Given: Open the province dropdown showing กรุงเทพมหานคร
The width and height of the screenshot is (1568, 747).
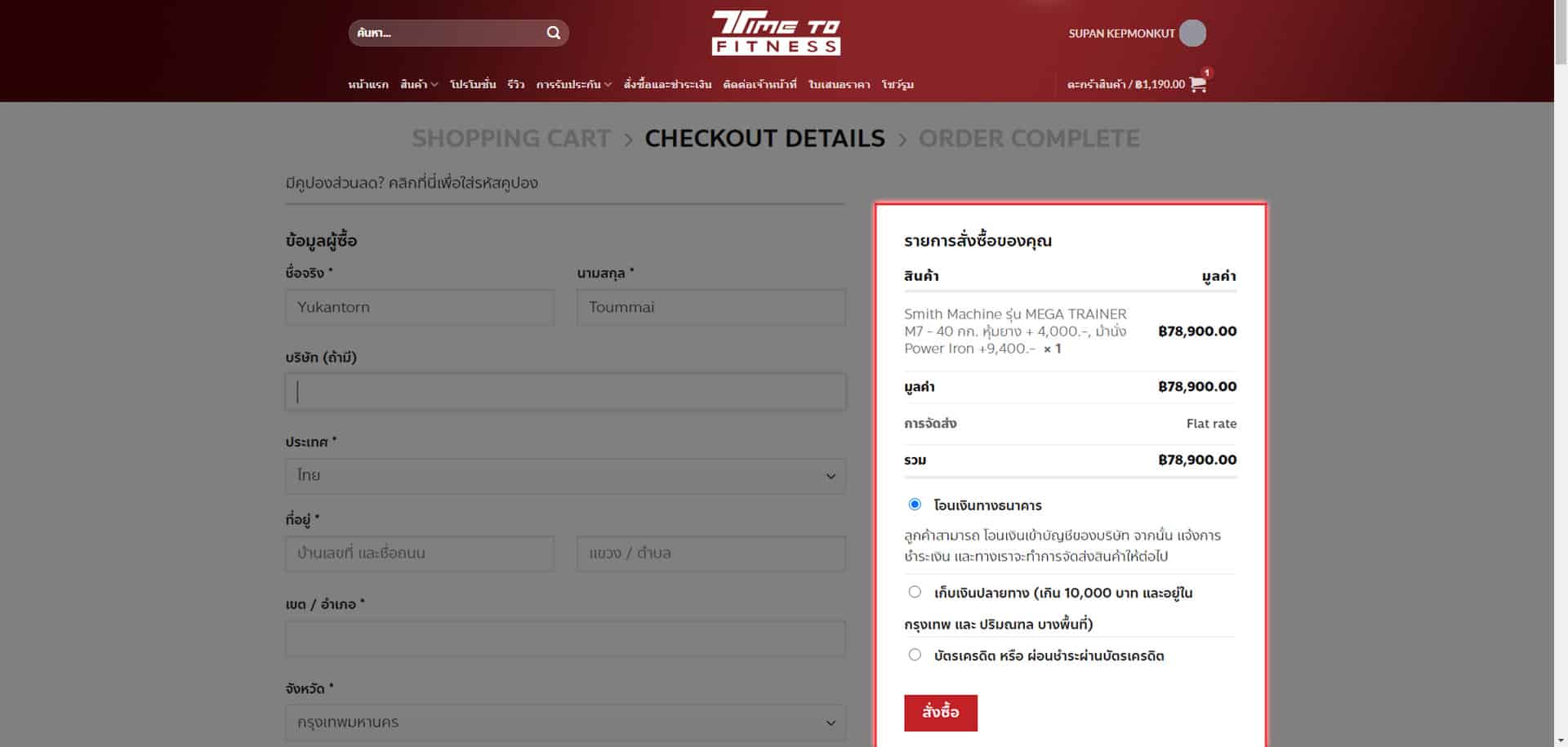Looking at the screenshot, I should (x=565, y=723).
